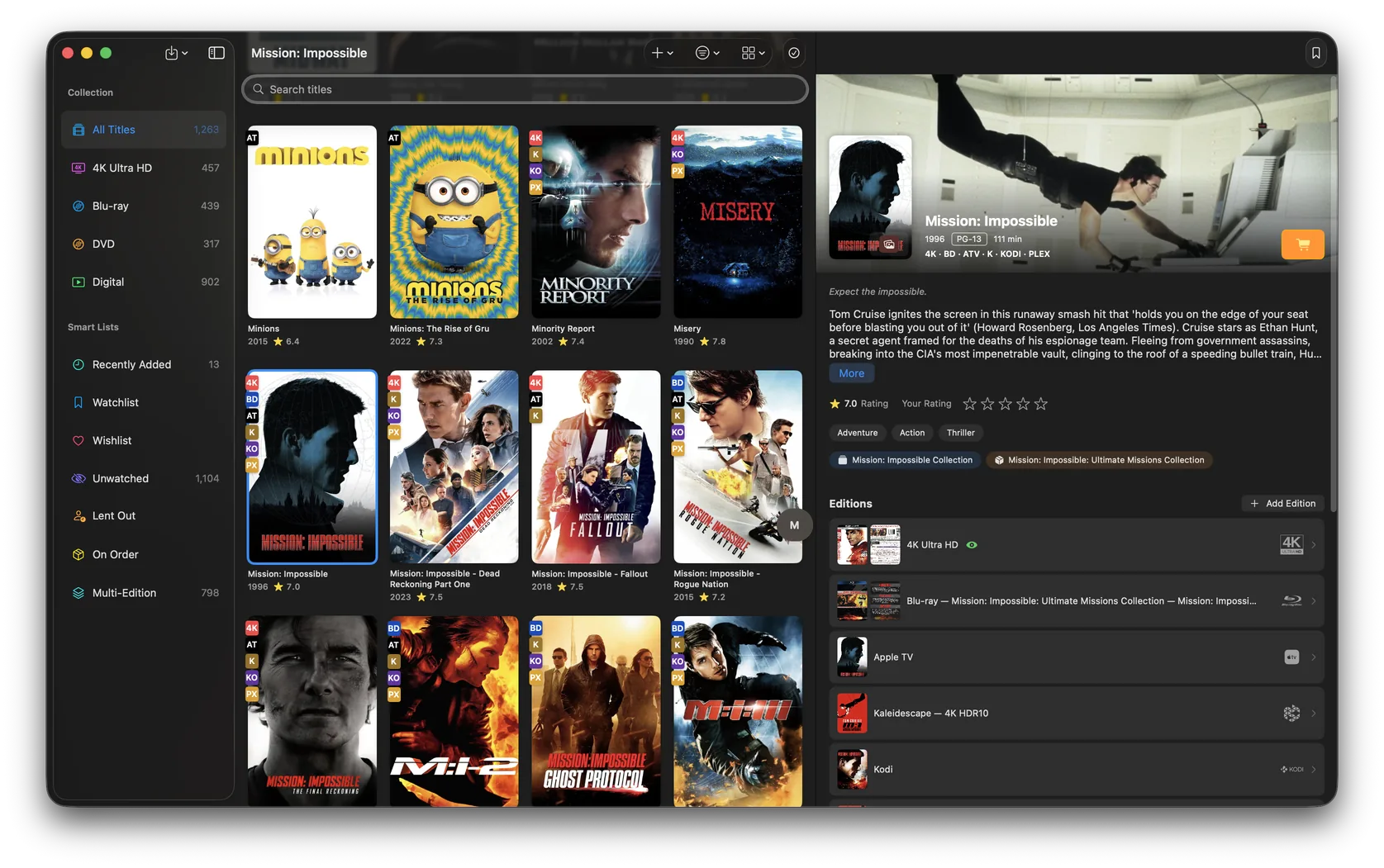Click the PG-13 rating badge

click(969, 239)
